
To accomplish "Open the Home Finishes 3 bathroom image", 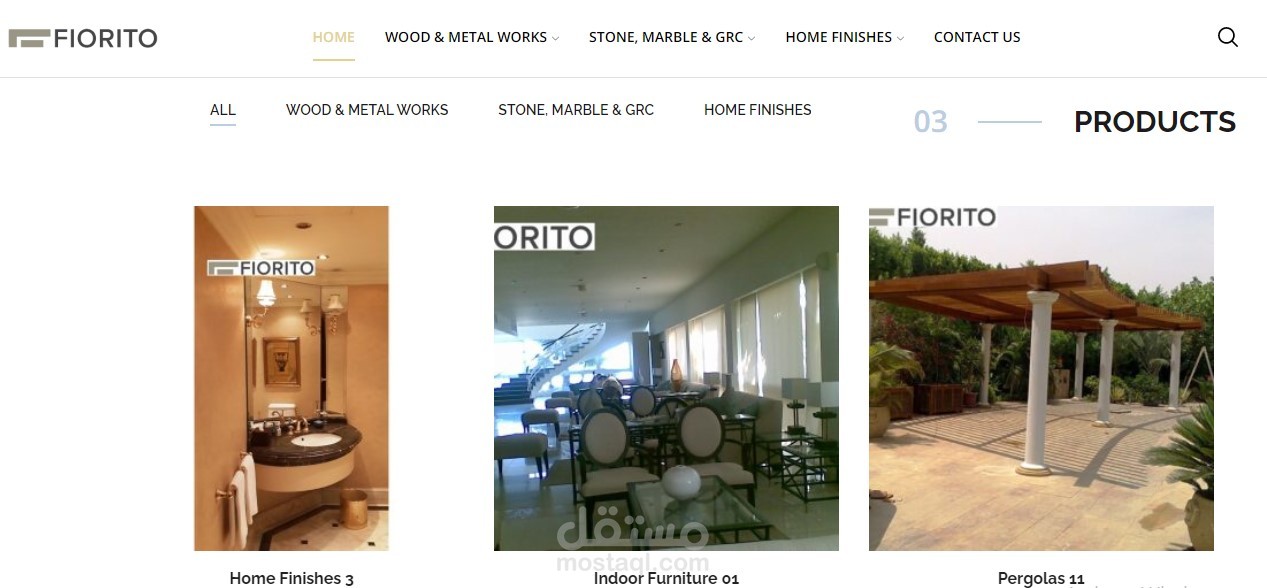I will (291, 378).
